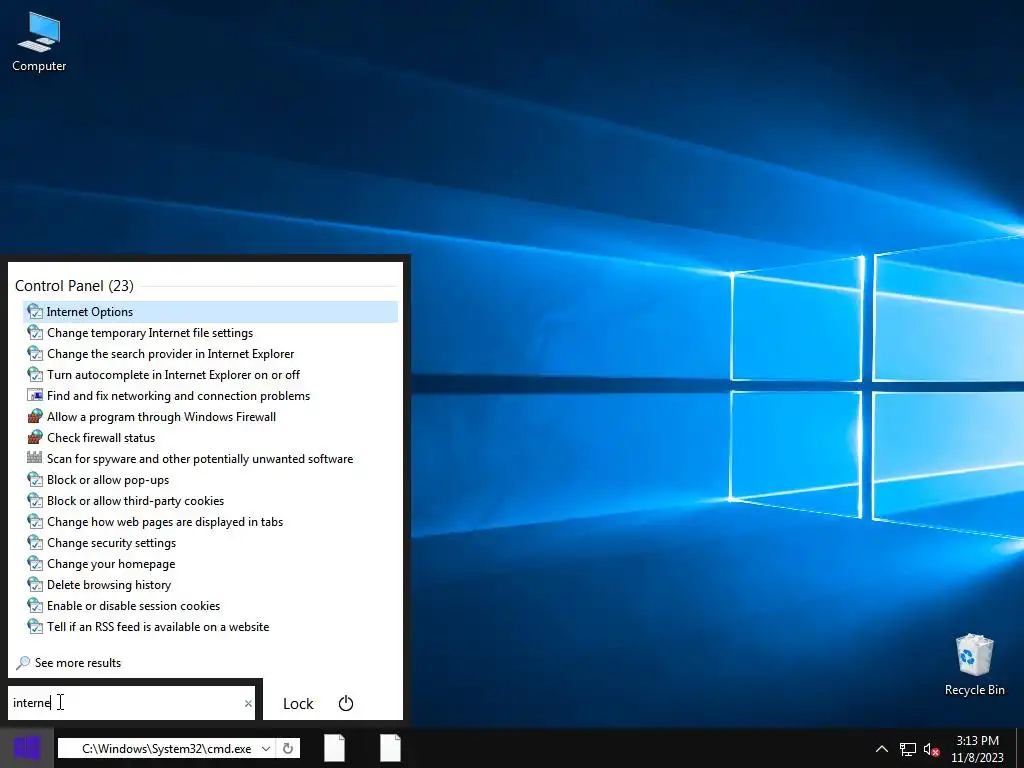Click the icon beside Block or allow pop-ups

point(35,479)
